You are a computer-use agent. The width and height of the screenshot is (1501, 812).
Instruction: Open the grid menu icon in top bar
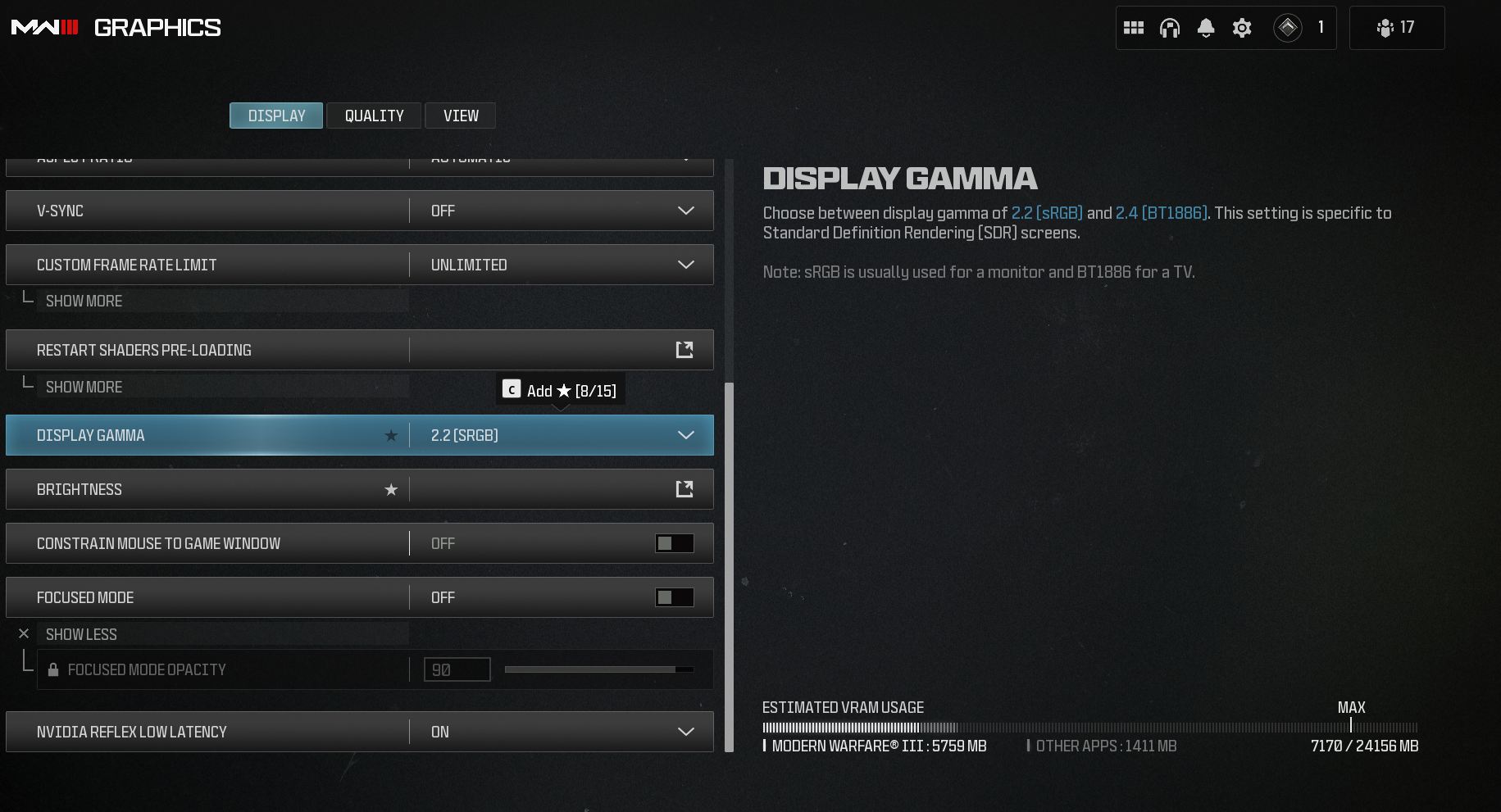1134,28
